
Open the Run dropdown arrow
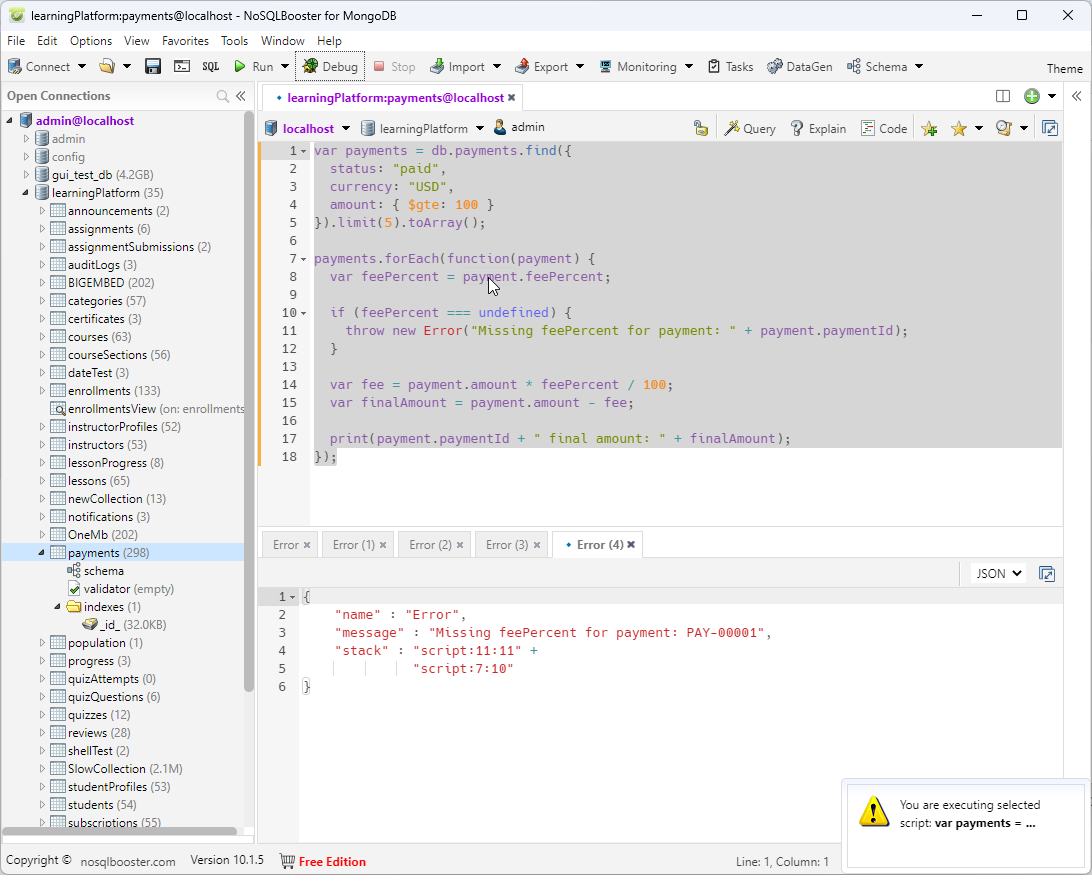pyautogui.click(x=285, y=67)
